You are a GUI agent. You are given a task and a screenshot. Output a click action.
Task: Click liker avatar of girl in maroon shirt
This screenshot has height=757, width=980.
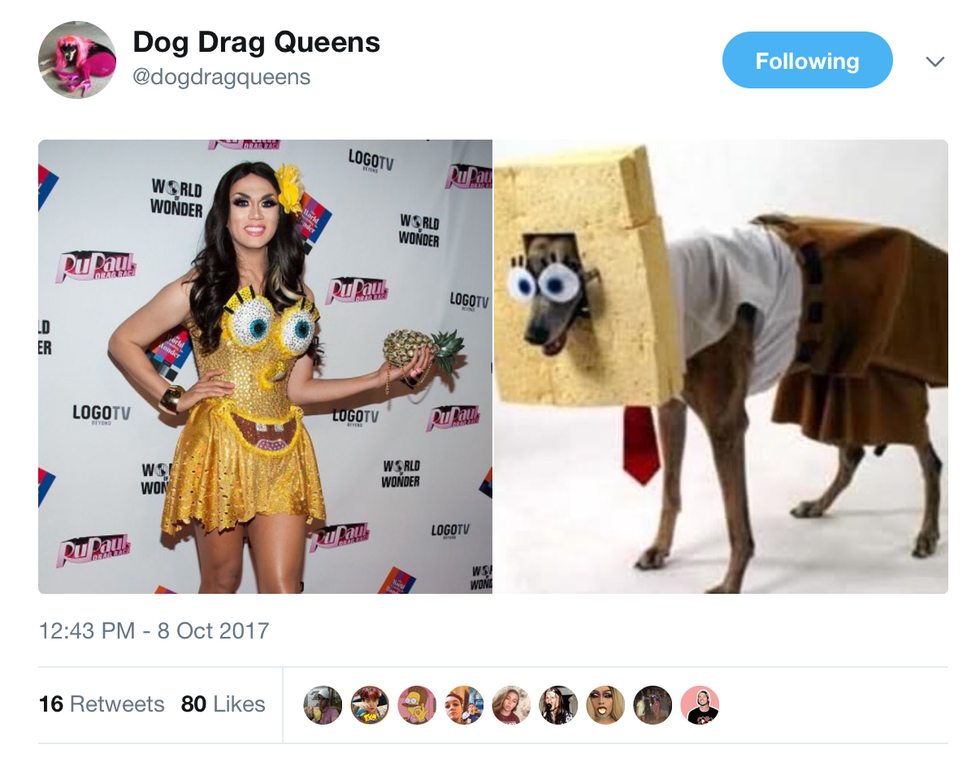point(511,705)
